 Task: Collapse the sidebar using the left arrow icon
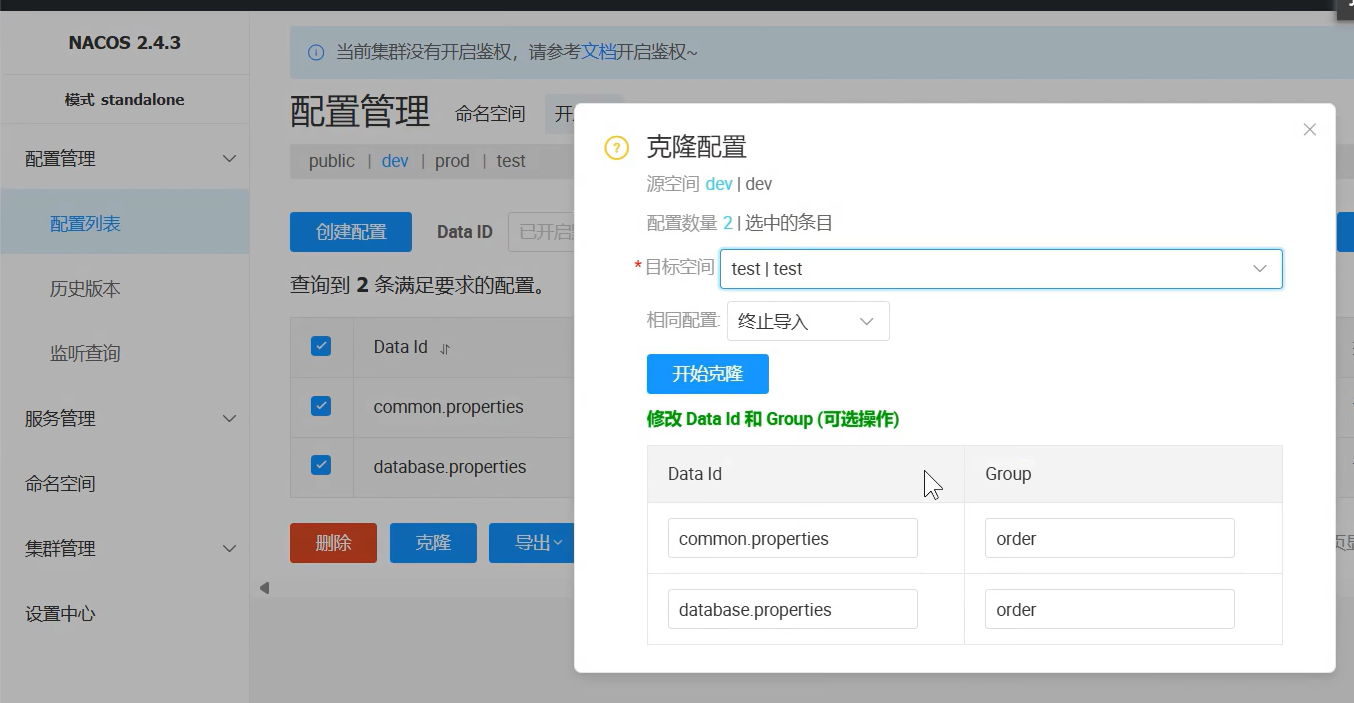coord(264,588)
